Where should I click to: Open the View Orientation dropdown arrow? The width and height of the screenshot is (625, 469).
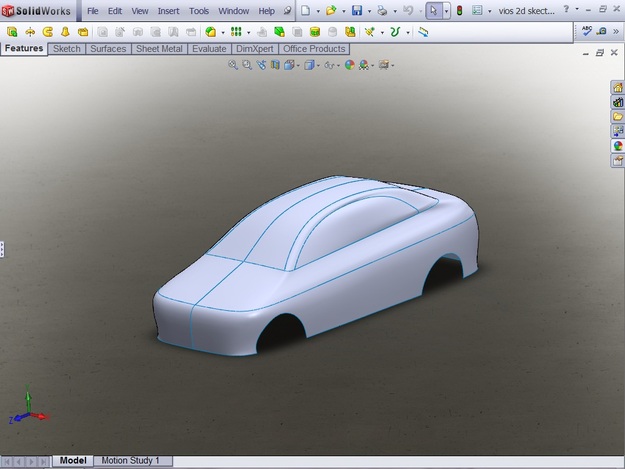298,66
